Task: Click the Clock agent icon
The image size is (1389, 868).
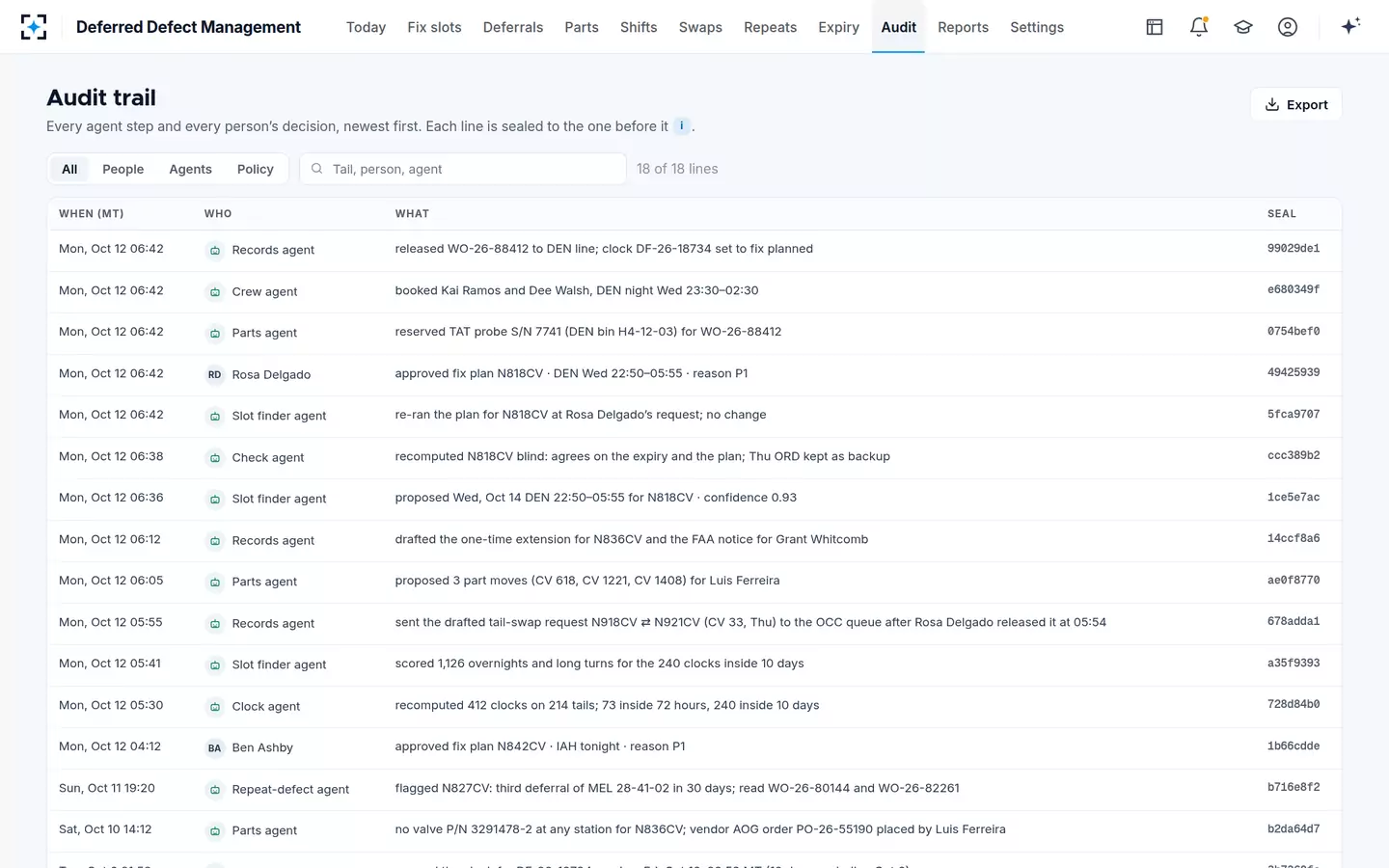Action: (x=215, y=706)
